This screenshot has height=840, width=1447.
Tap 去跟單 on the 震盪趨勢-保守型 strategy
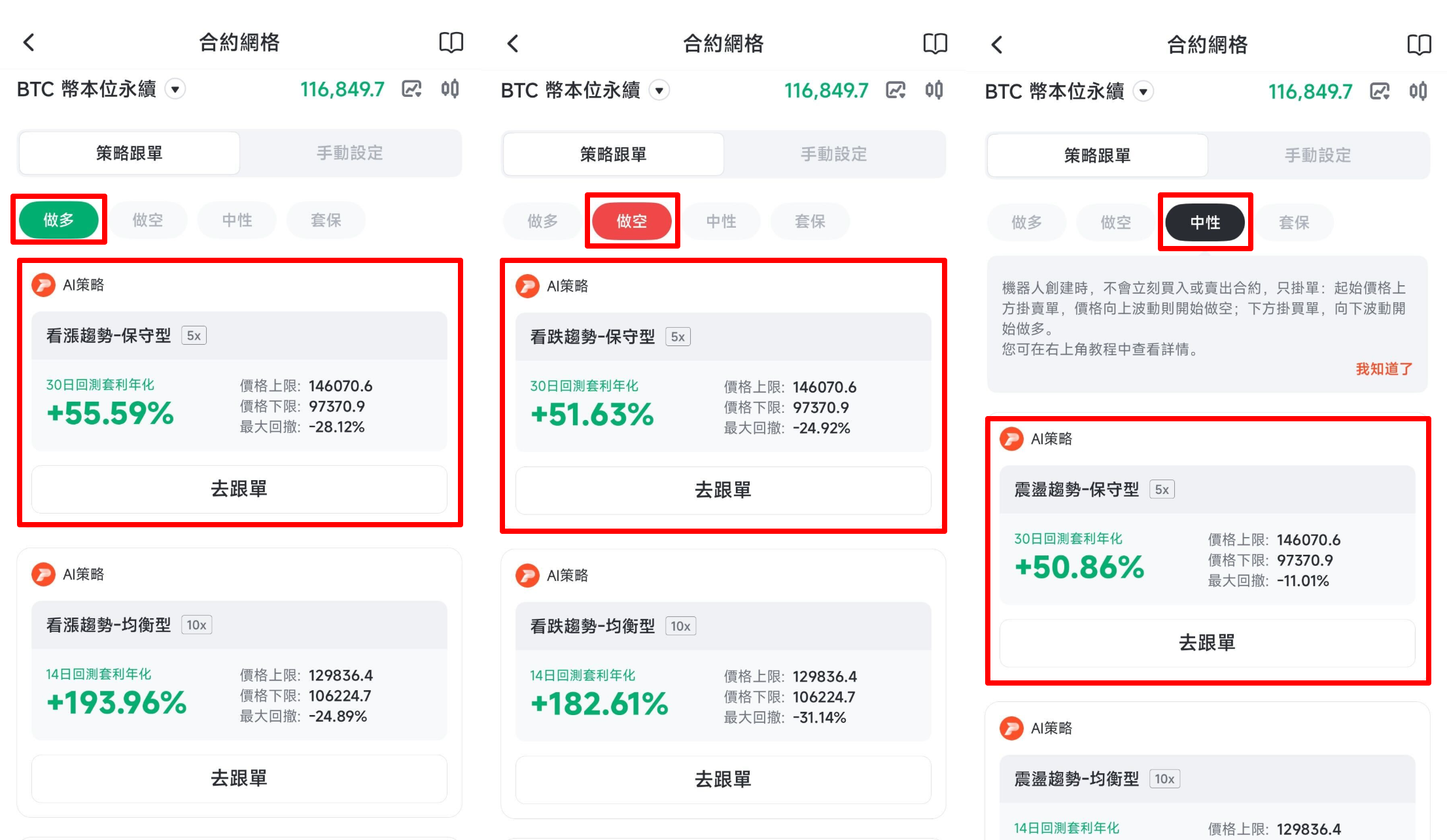pyautogui.click(x=1206, y=643)
